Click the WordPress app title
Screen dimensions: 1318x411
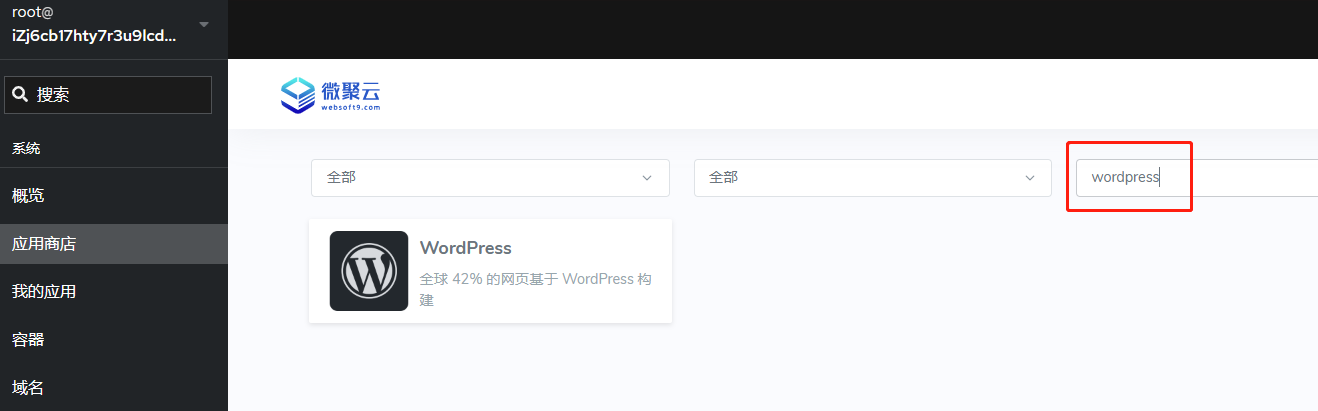465,247
